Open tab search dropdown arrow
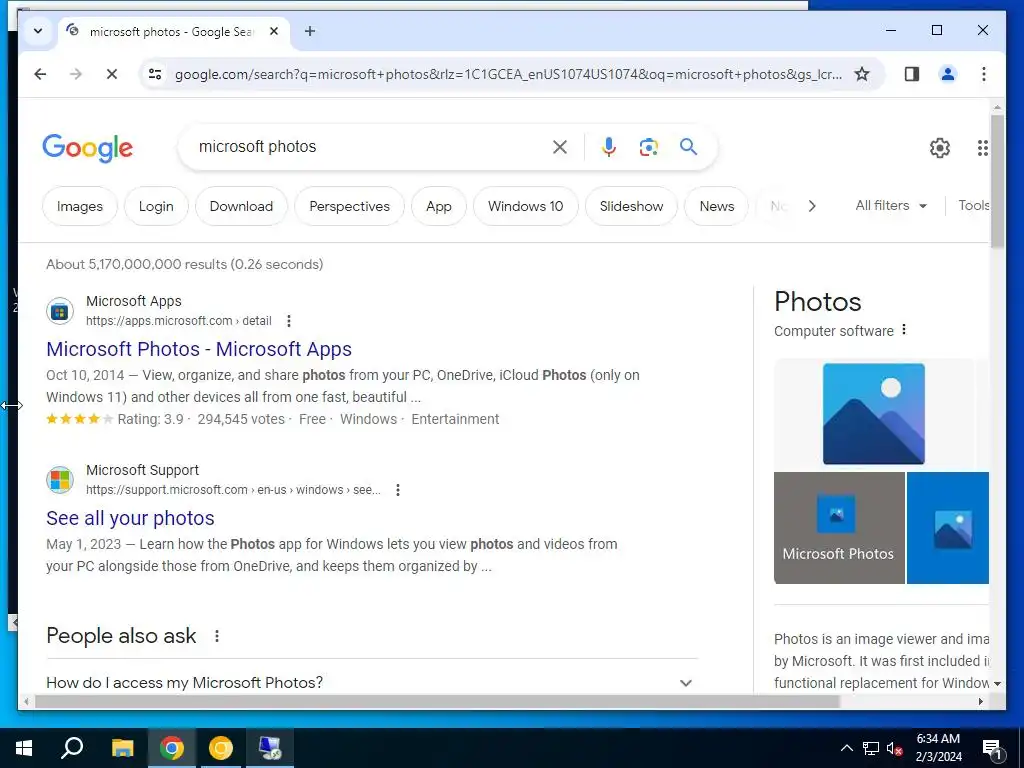Image resolution: width=1024 pixels, height=768 pixels. pyautogui.click(x=38, y=31)
